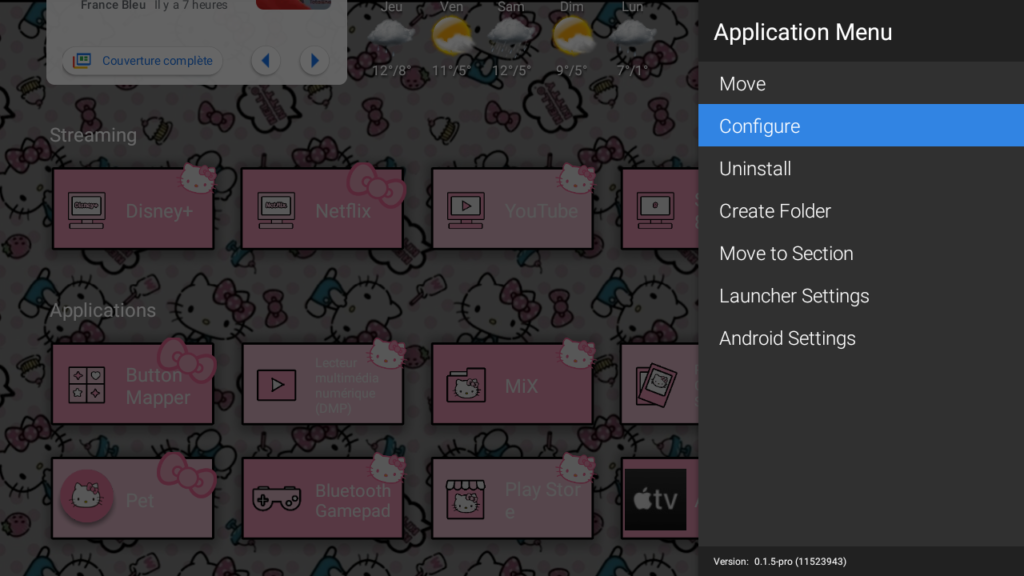Select the Ven weather forecast icon
Image resolution: width=1024 pixels, height=576 pixels.
(451, 36)
